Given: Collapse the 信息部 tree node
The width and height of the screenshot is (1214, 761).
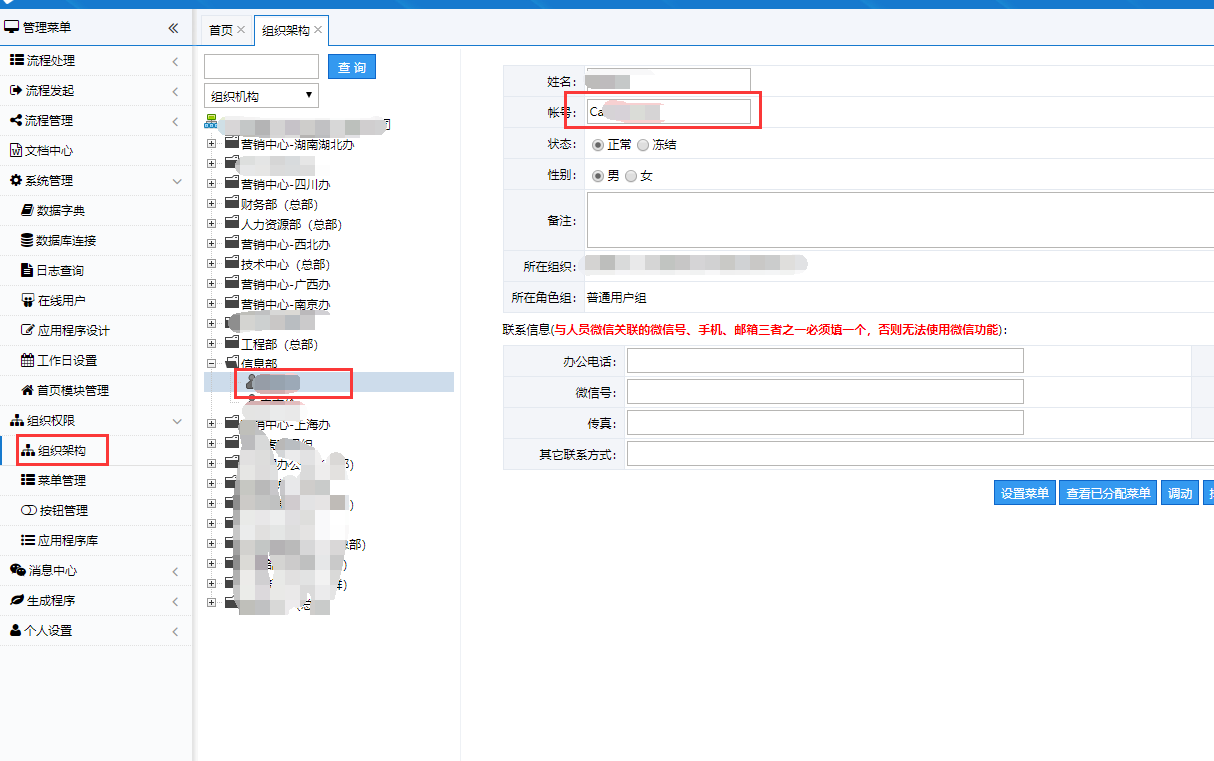Looking at the screenshot, I should 211,364.
